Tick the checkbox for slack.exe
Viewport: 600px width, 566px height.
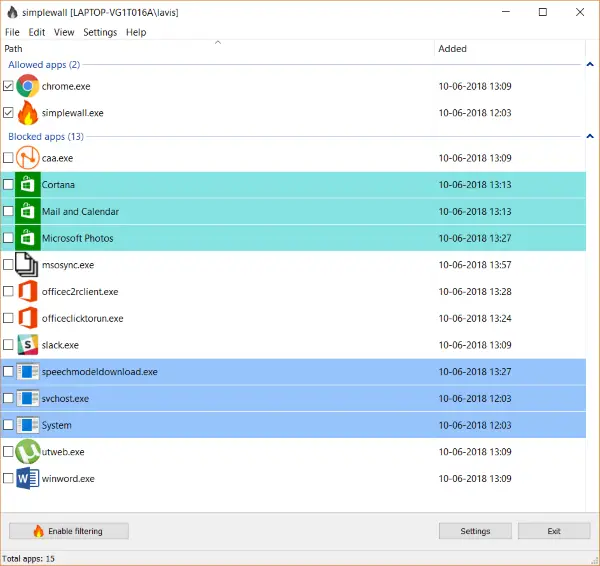pos(8,345)
